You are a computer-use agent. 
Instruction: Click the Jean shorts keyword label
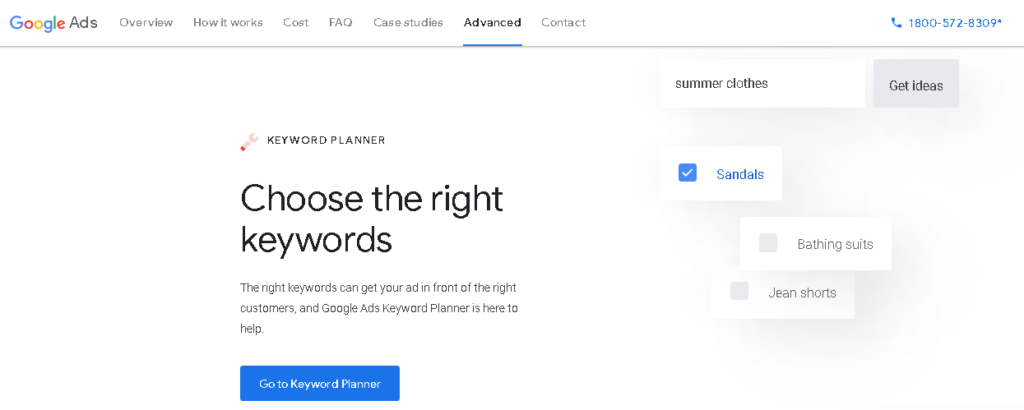coord(802,292)
